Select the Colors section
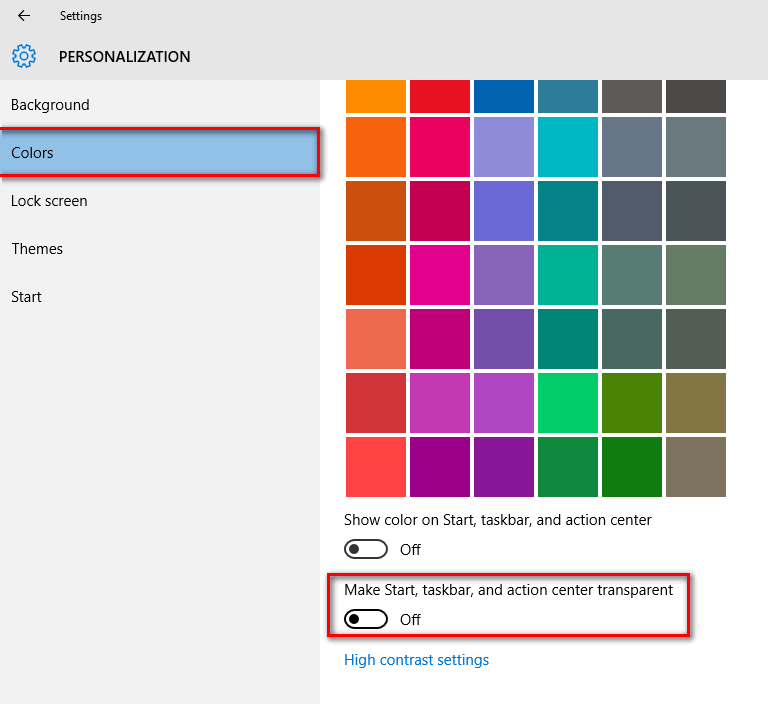Image resolution: width=768 pixels, height=704 pixels. (160, 152)
